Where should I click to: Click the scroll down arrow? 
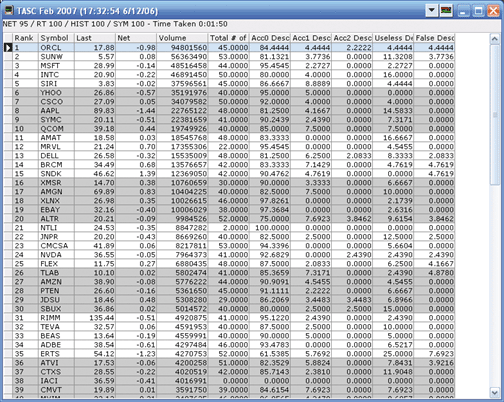tap(495, 392)
